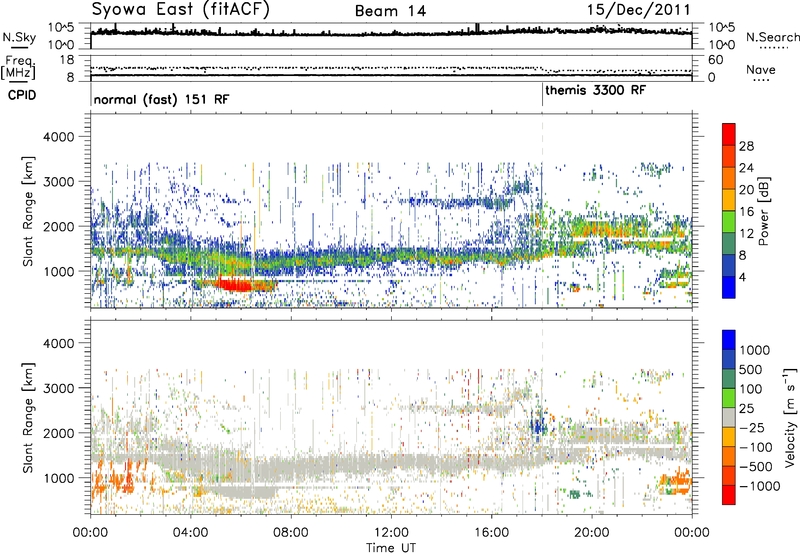Viewport: 800px width, 554px height.
Task: Click the '4000' tick on the power panel
Action: click(58, 137)
